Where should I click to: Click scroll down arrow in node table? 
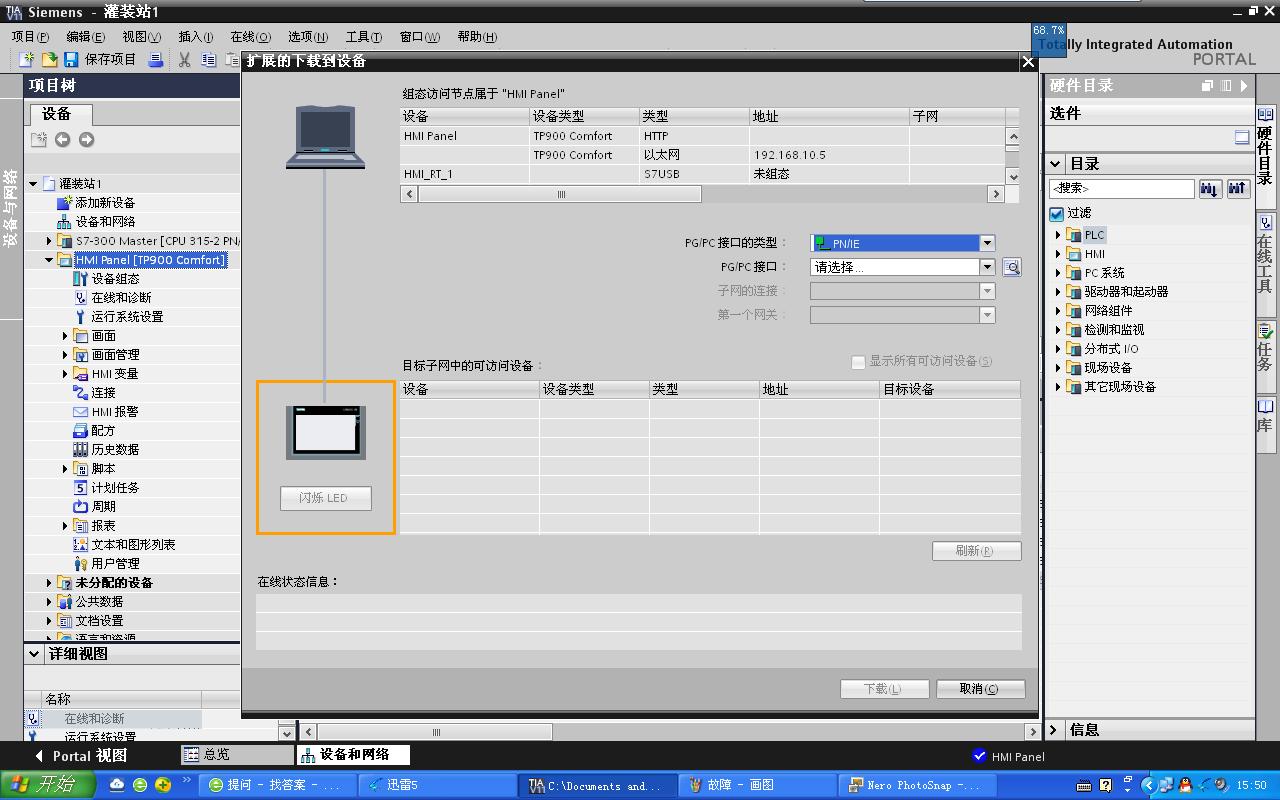click(1012, 176)
